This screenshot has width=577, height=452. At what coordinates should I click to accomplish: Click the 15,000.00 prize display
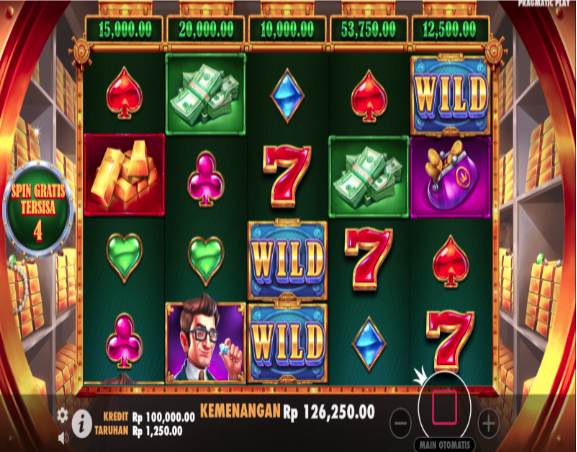pyautogui.click(x=125, y=29)
